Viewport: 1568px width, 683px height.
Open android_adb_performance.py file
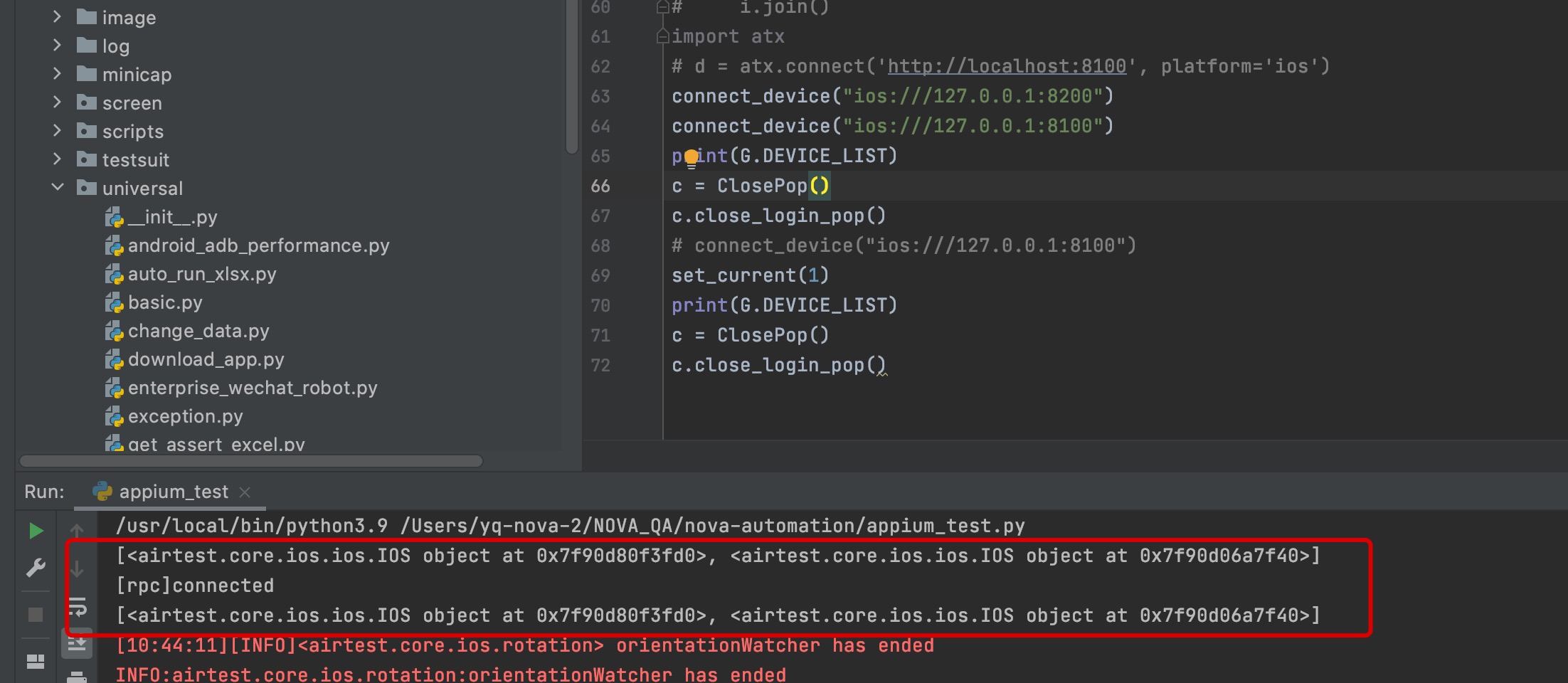point(258,245)
